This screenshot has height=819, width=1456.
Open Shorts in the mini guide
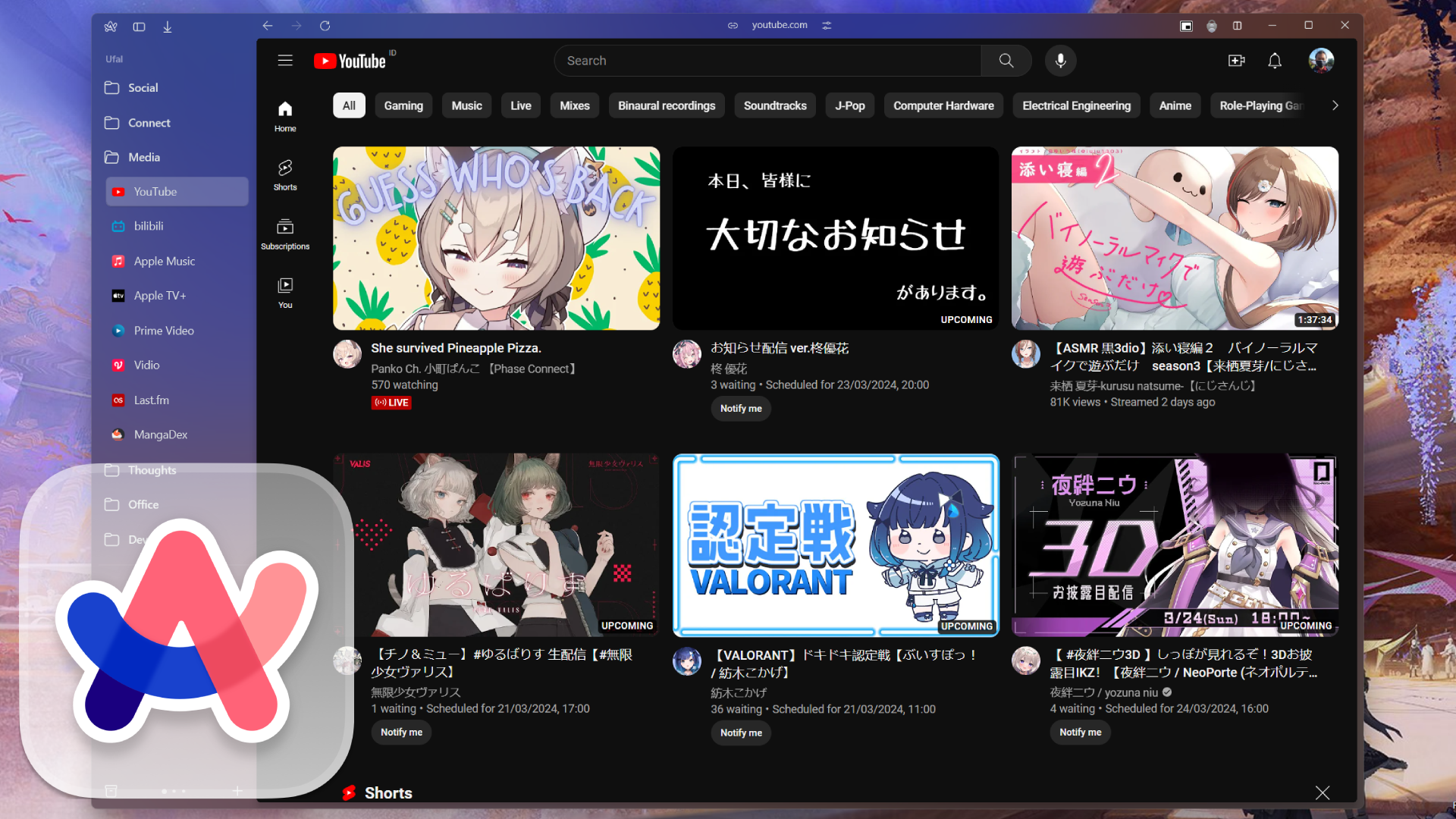coord(285,175)
